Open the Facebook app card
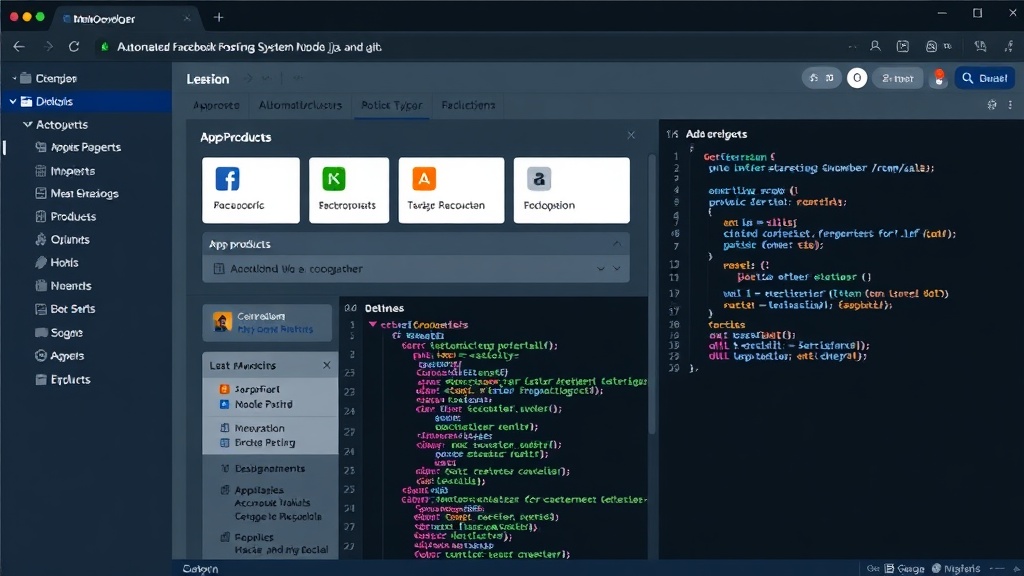 pos(251,190)
